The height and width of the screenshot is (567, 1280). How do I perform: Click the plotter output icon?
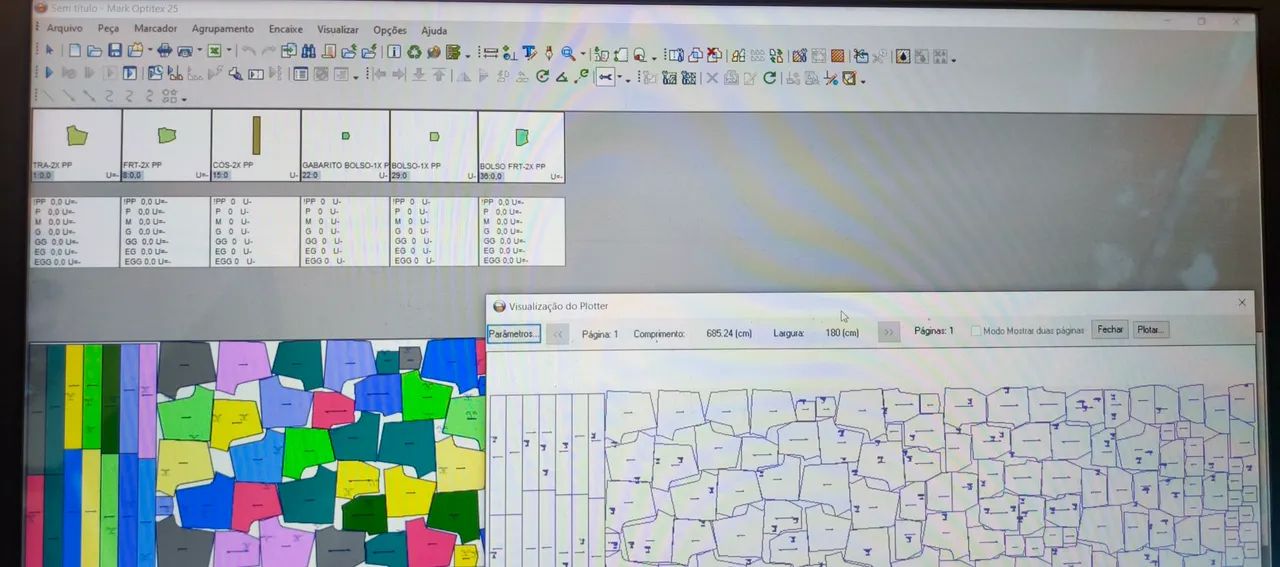pyautogui.click(x=165, y=50)
